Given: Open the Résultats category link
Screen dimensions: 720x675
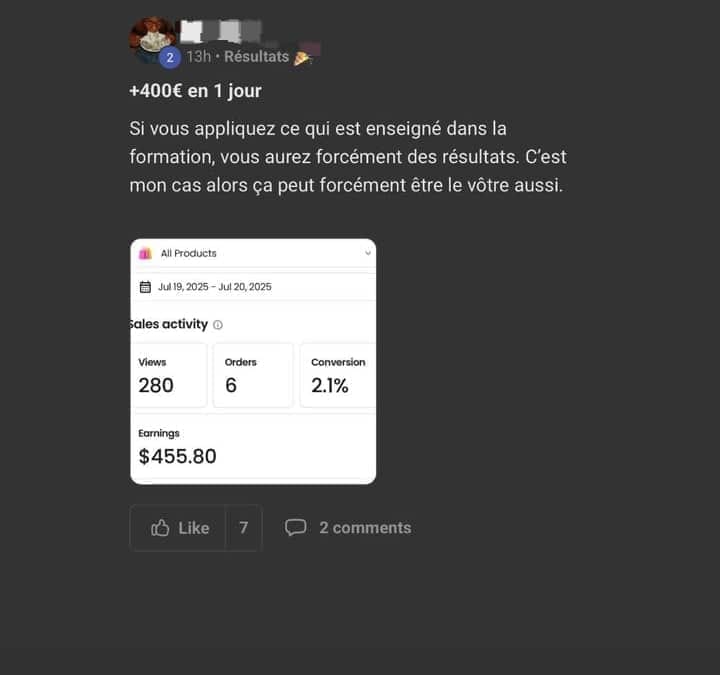Looking at the screenshot, I should 256,56.
